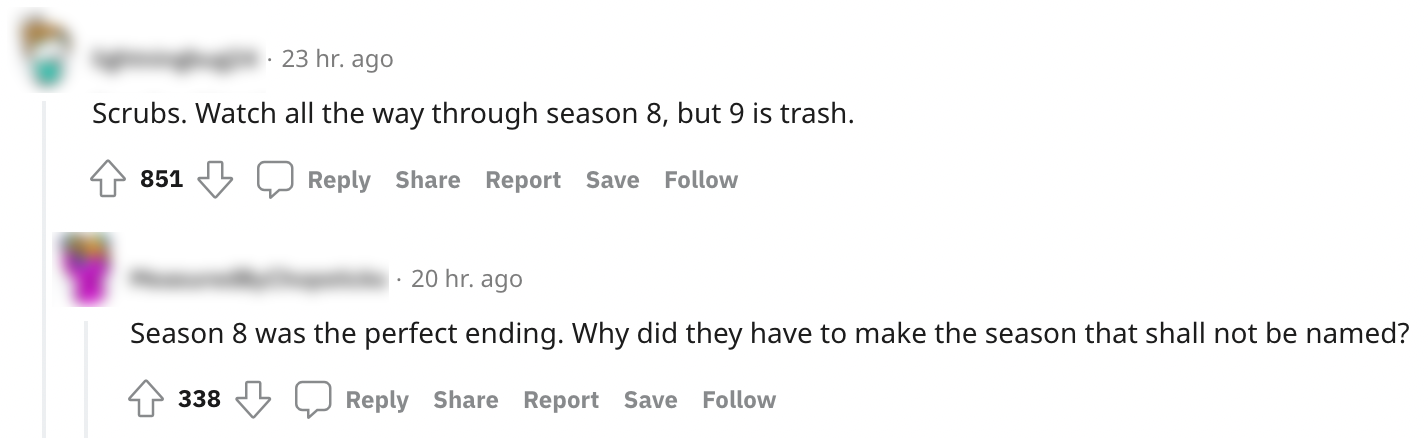Screen dimensions: 1428x438
Task: Open the '23 hr. ago' comment timestamp
Action: point(337,59)
